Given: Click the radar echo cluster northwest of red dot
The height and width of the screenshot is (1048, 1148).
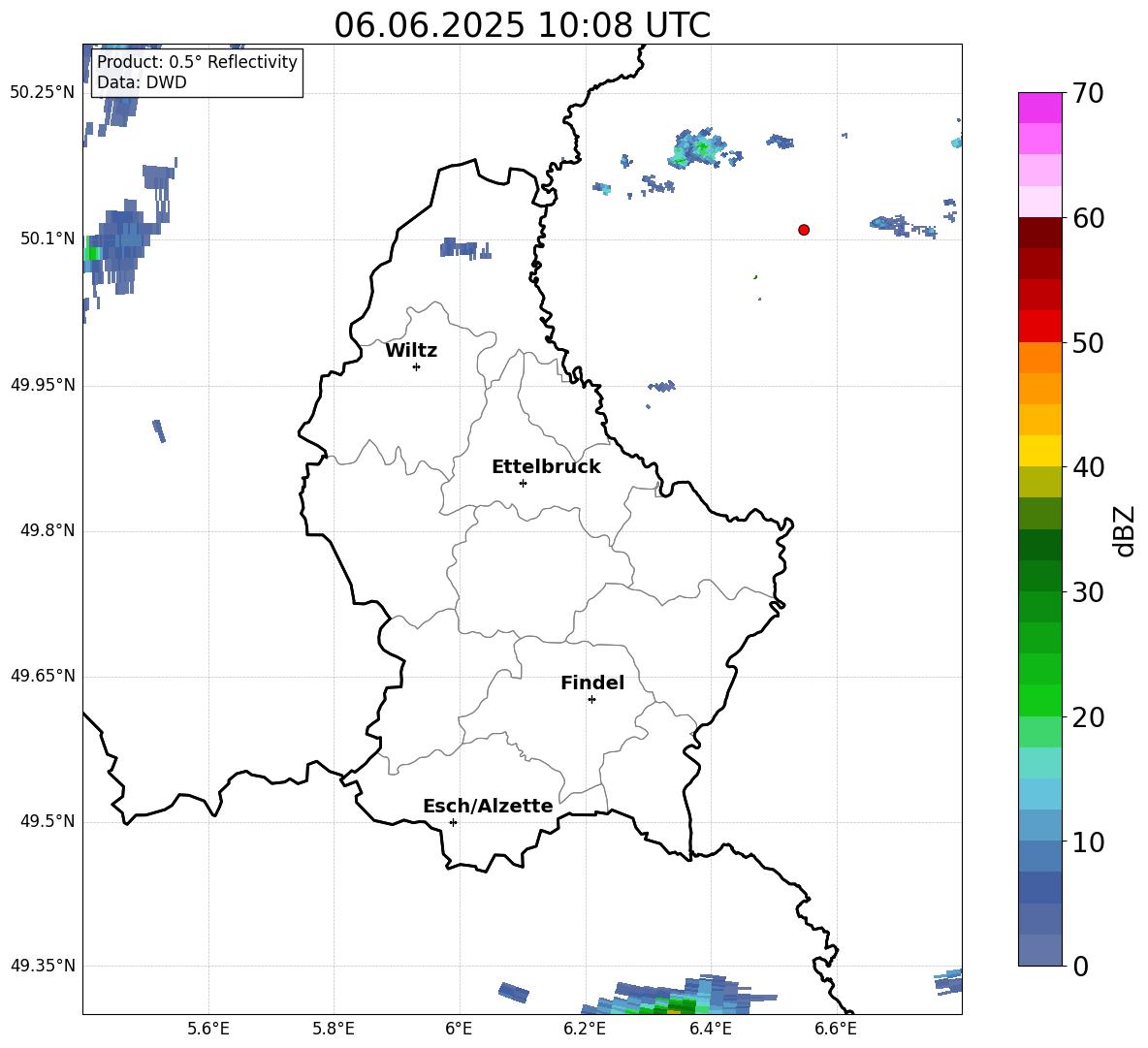Looking at the screenshot, I should point(698,148).
